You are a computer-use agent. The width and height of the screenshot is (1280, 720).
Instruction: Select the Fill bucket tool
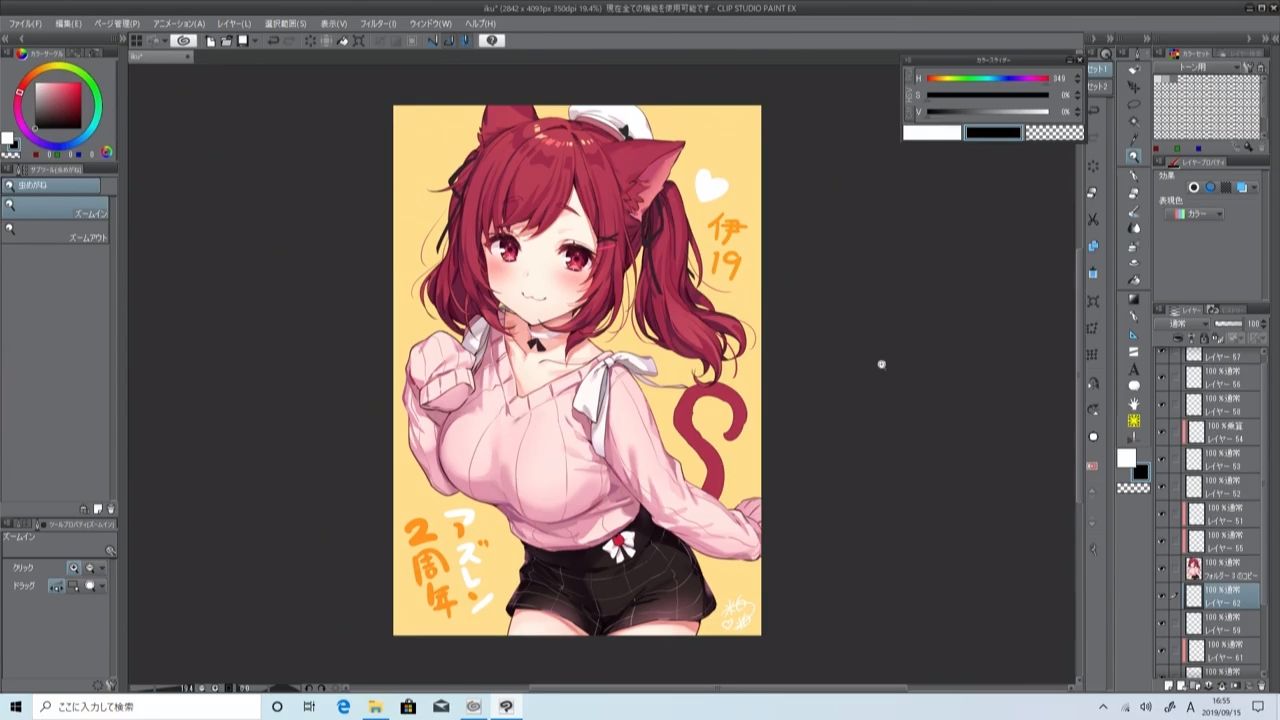point(1134,281)
